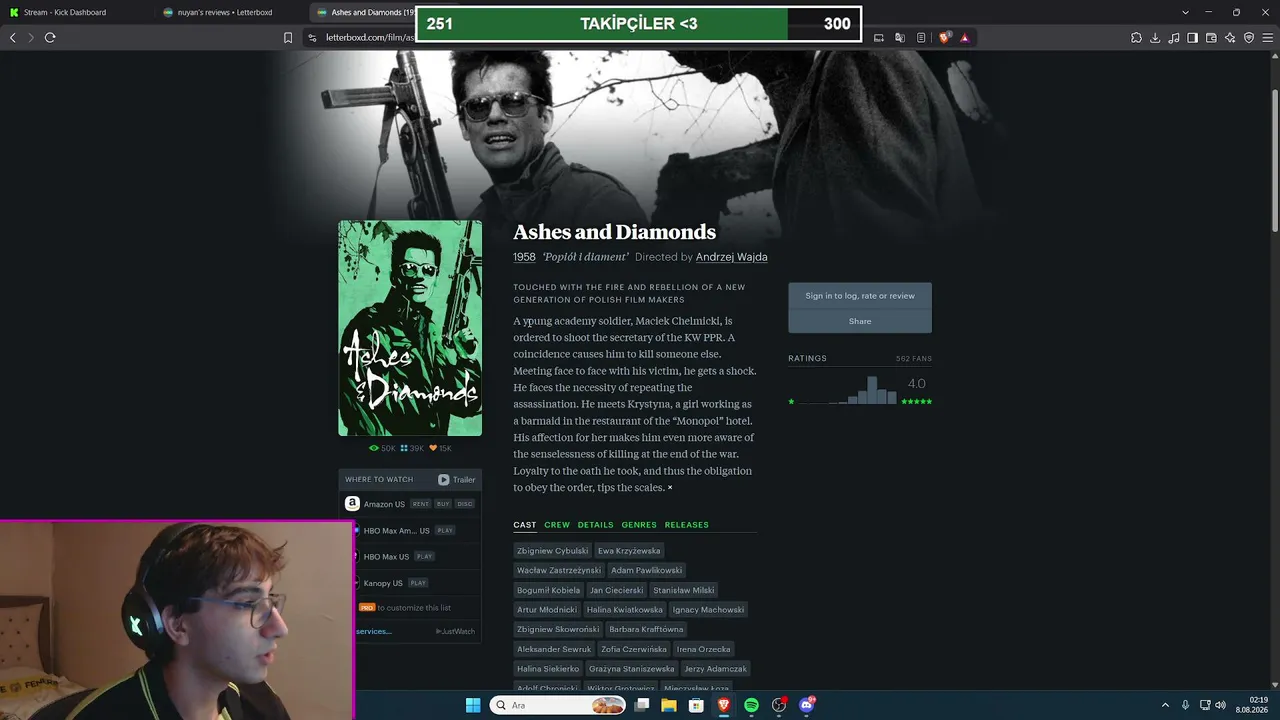Click Sign in to log, rate or review
Image resolution: width=1280 pixels, height=720 pixels.
click(x=860, y=296)
